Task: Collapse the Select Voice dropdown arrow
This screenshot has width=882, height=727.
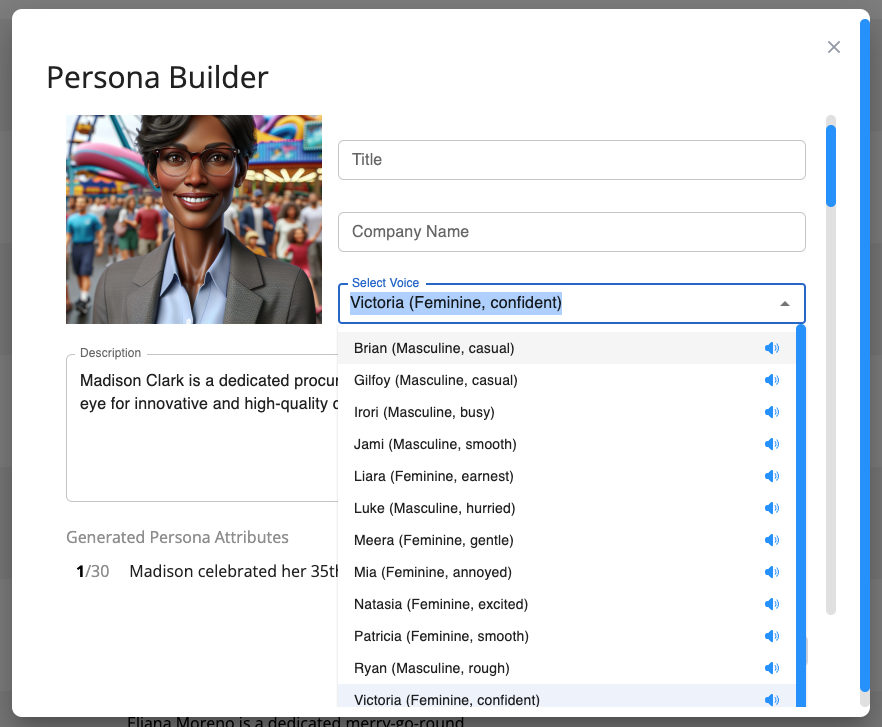Action: 785,304
